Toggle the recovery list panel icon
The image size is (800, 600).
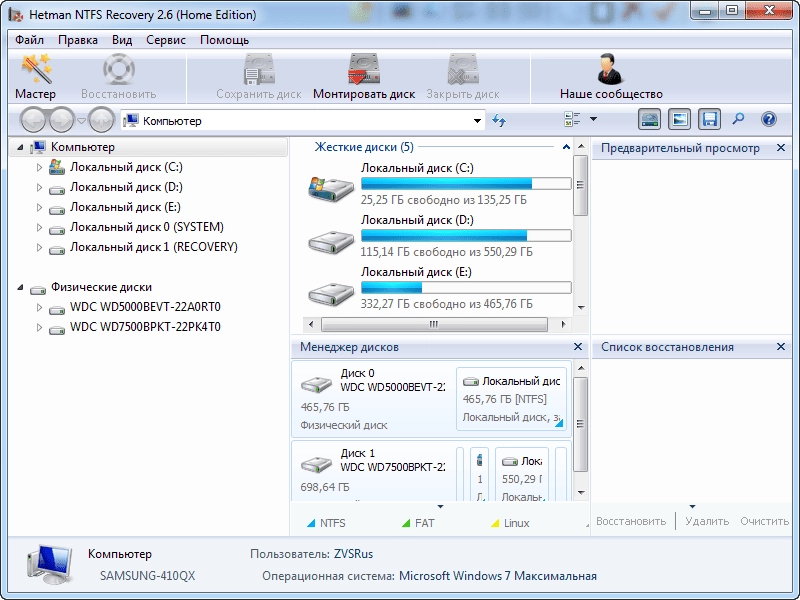click(x=710, y=119)
